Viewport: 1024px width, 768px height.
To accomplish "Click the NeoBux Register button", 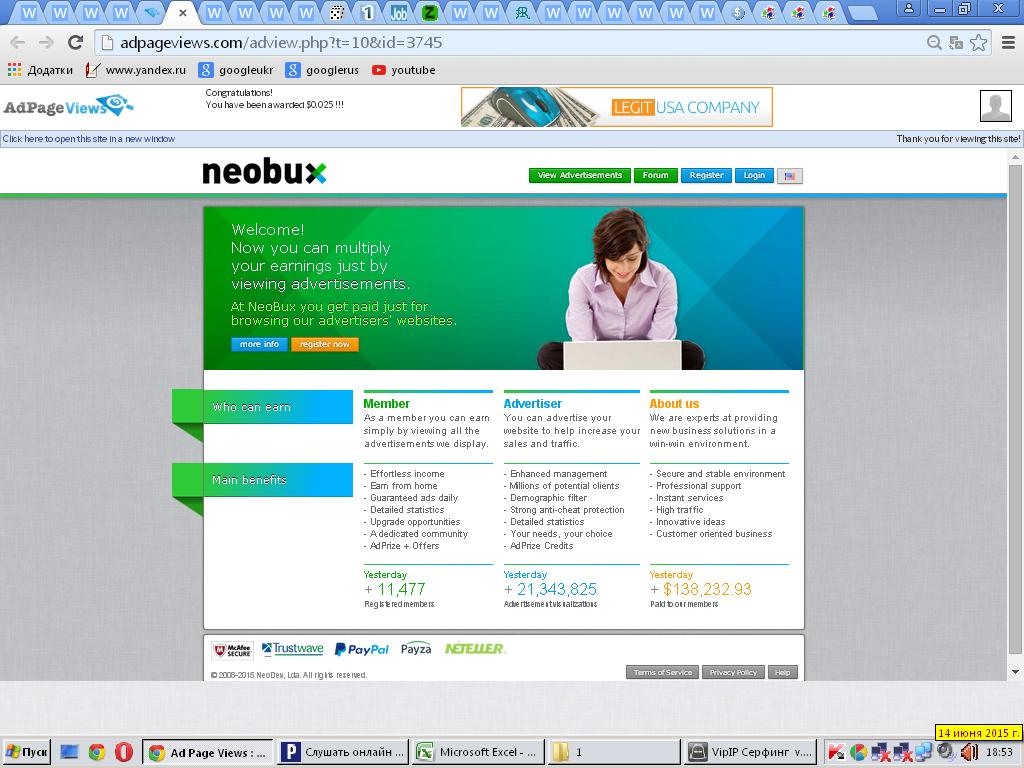I will click(706, 175).
